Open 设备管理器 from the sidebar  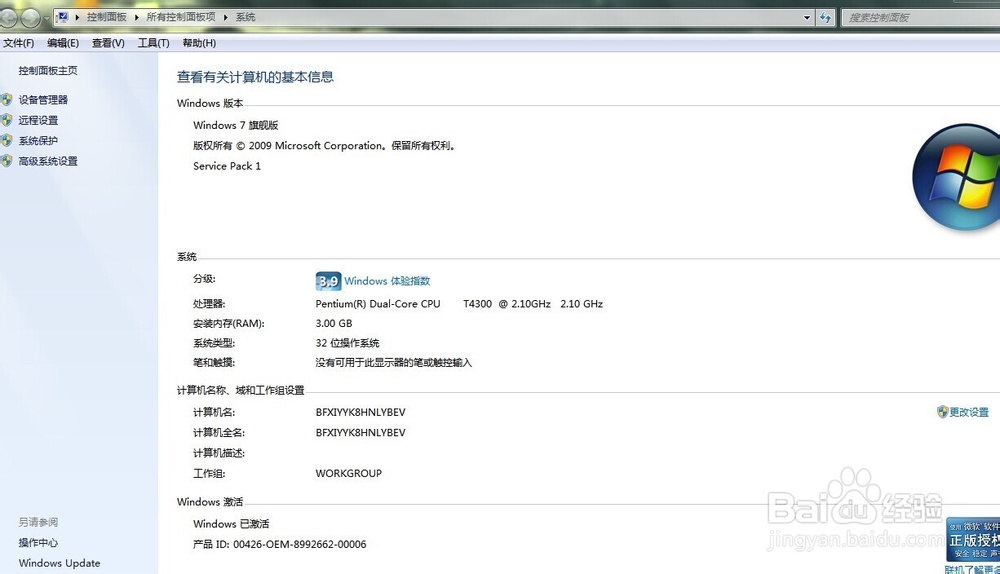point(43,99)
